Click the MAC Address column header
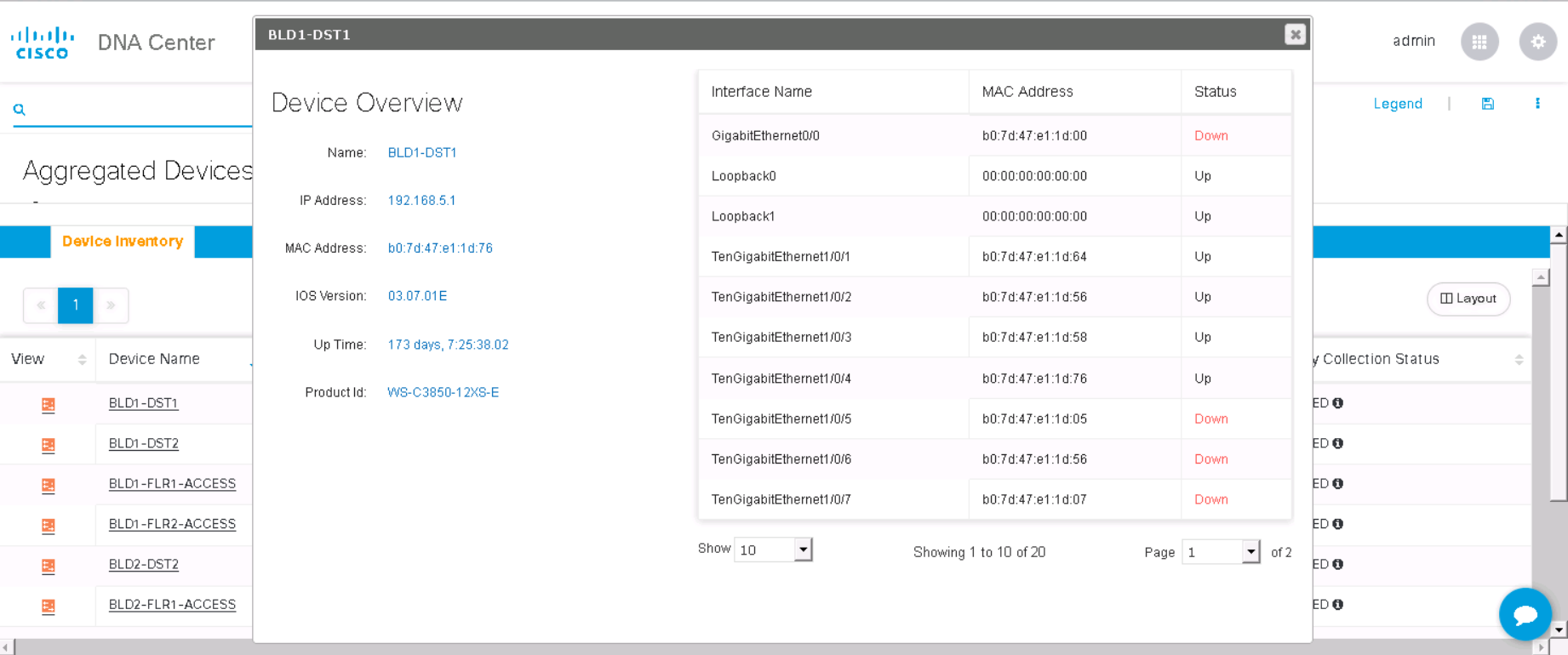The image size is (1568, 655). 1075,92
